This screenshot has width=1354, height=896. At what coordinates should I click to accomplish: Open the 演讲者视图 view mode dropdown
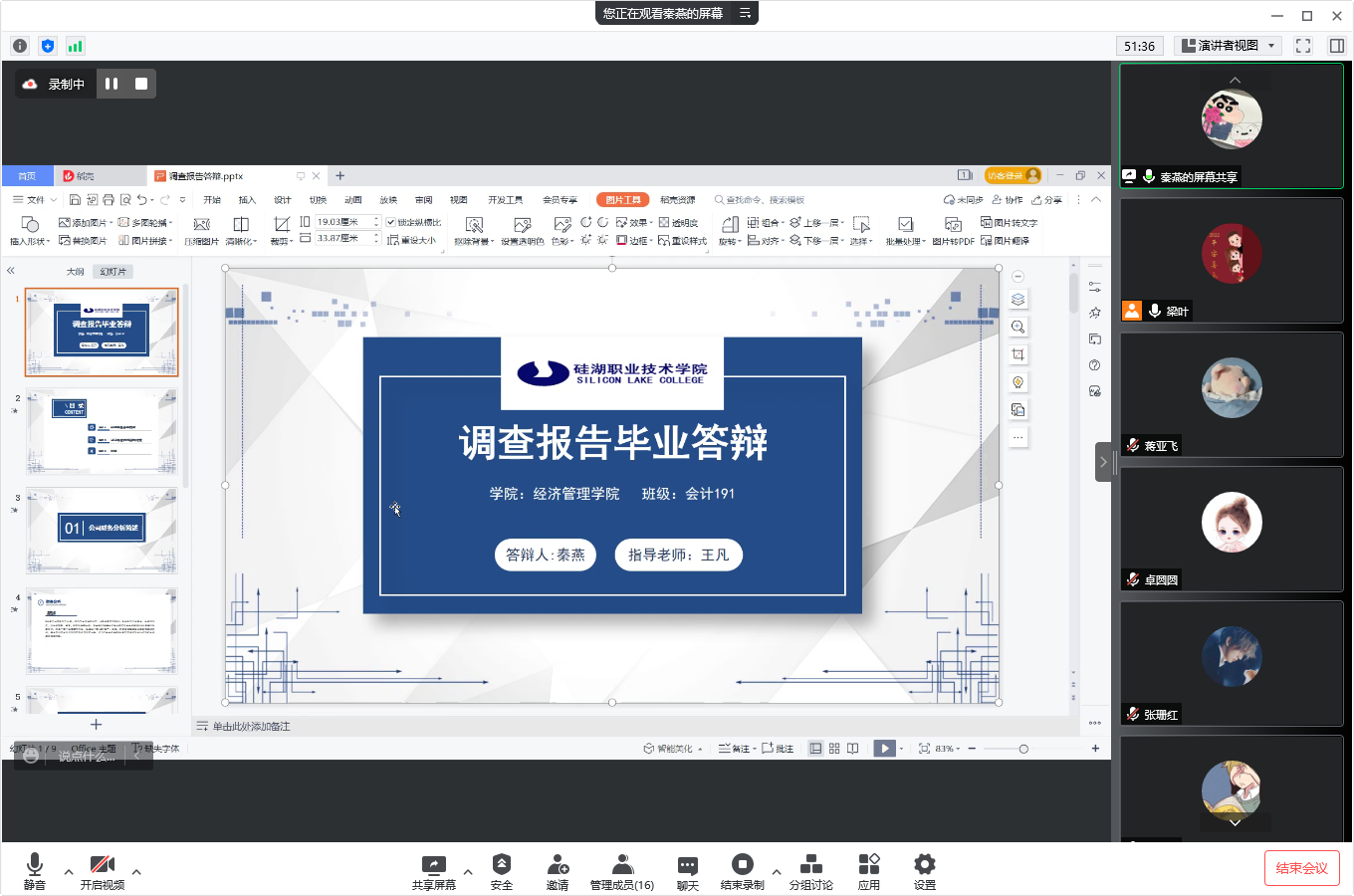coord(1227,45)
